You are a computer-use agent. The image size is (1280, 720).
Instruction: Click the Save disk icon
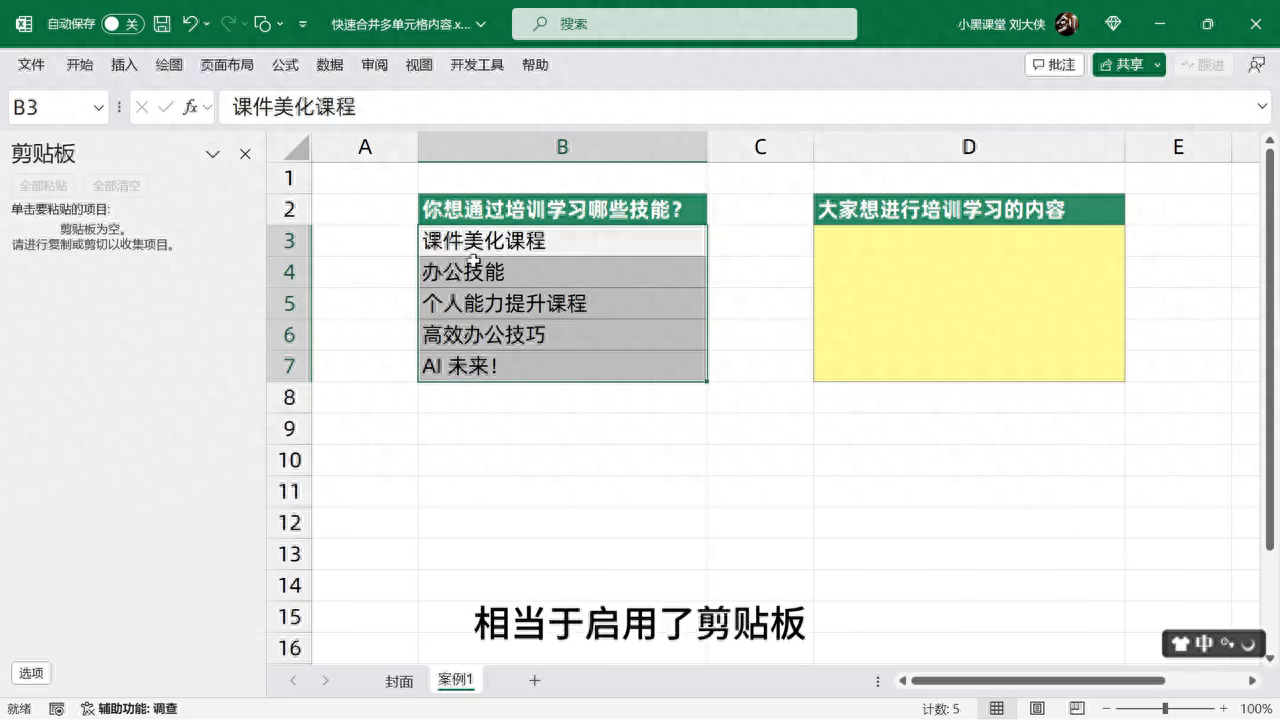[161, 24]
